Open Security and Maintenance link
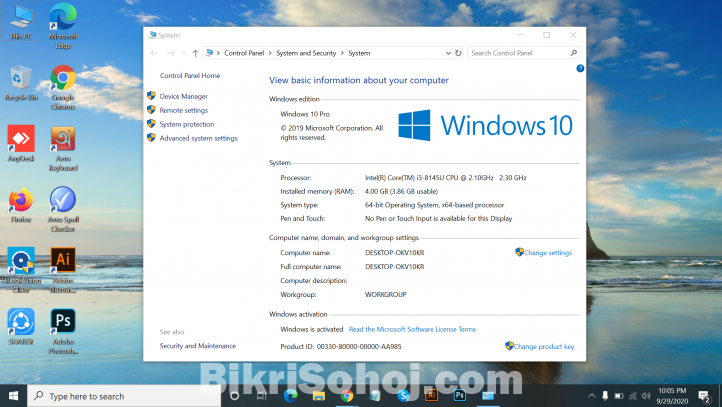Viewport: 722px width, 407px height. pyautogui.click(x=198, y=346)
